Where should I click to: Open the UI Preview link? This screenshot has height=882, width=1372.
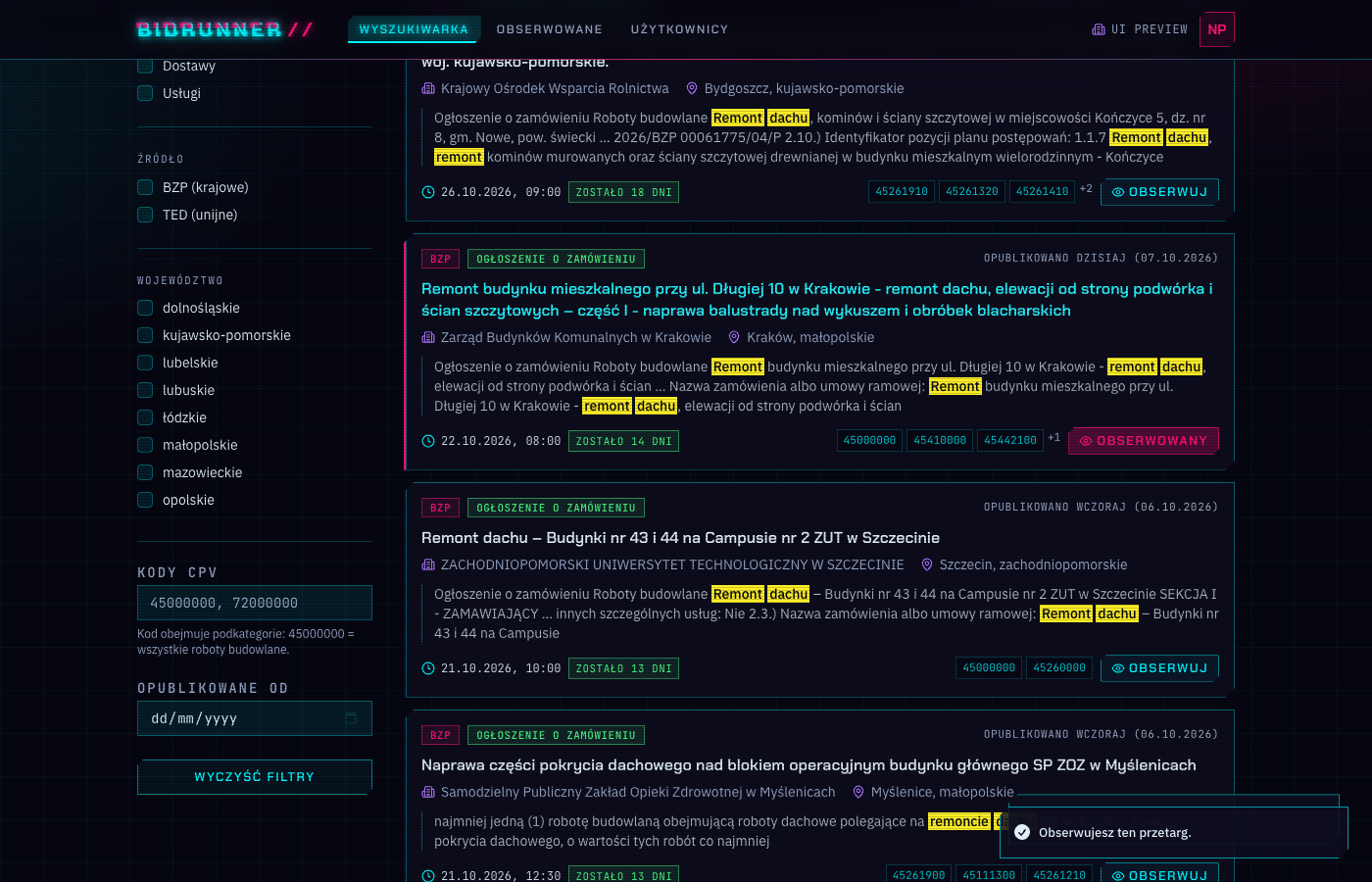[x=1140, y=29]
